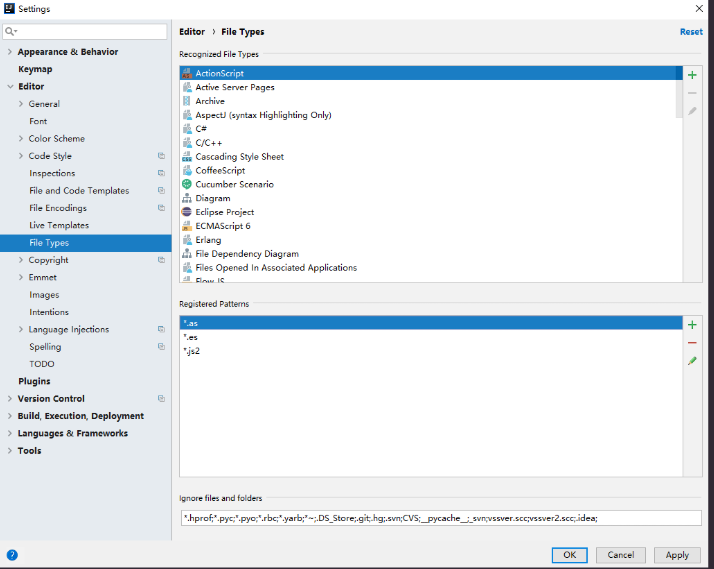Remove the selected recognized file type
This screenshot has height=569, width=714.
tap(692, 93)
